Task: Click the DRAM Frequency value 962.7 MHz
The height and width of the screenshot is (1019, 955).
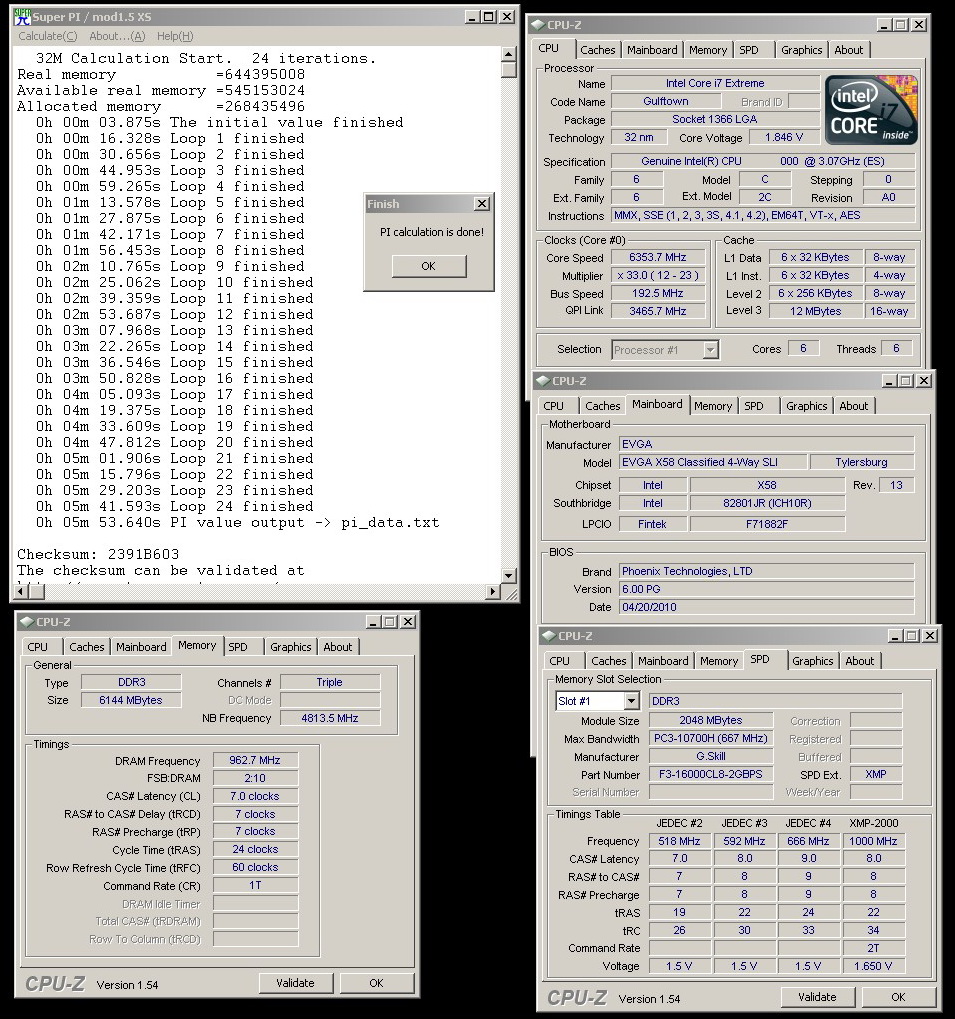Action: [255, 760]
